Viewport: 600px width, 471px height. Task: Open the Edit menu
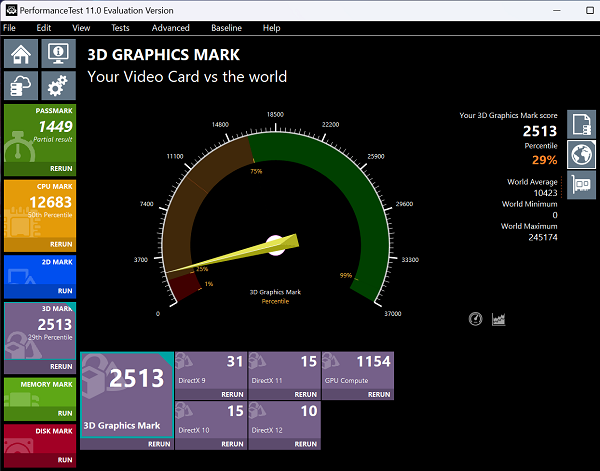44,28
